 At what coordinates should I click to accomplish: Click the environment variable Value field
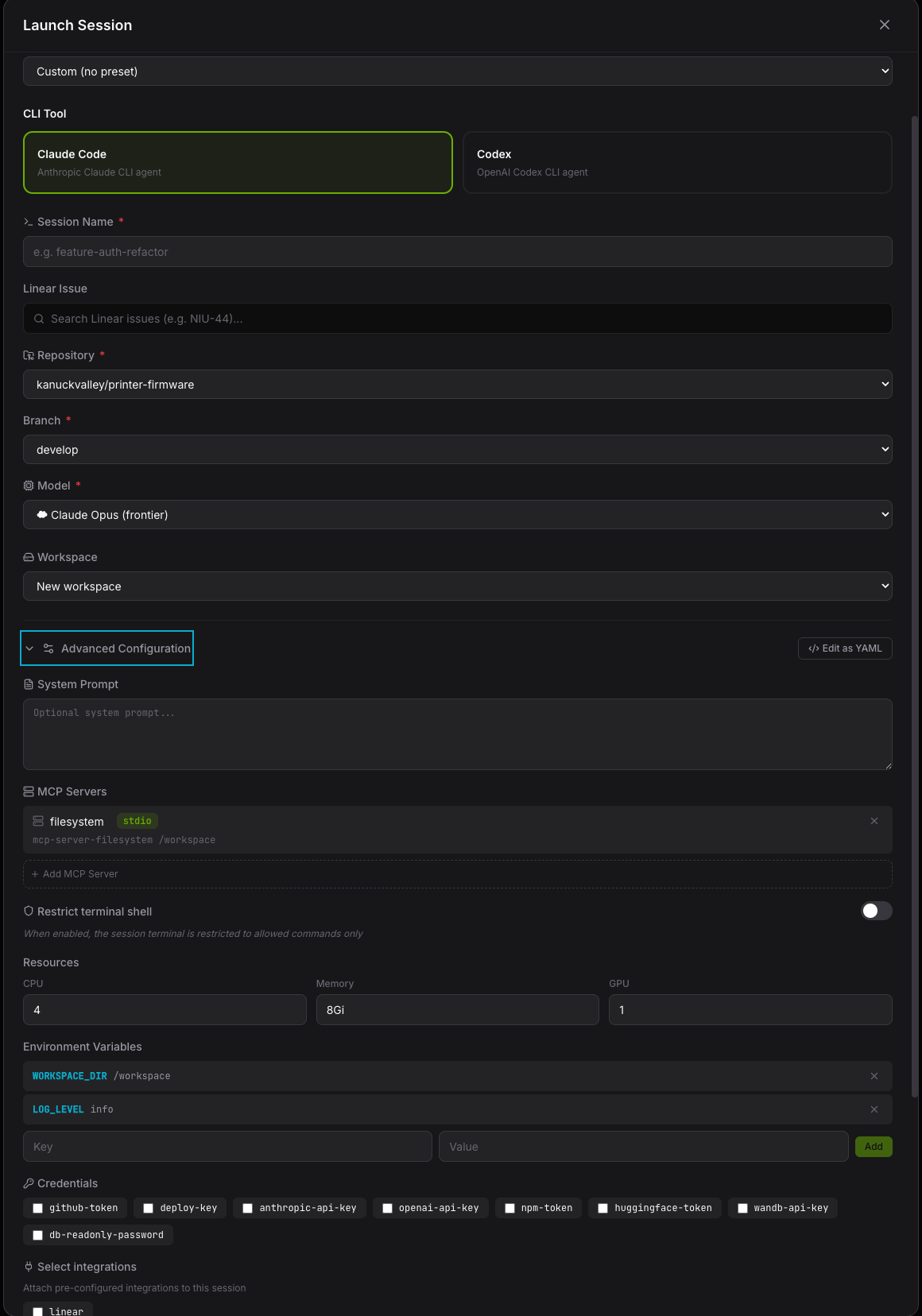tap(644, 1147)
